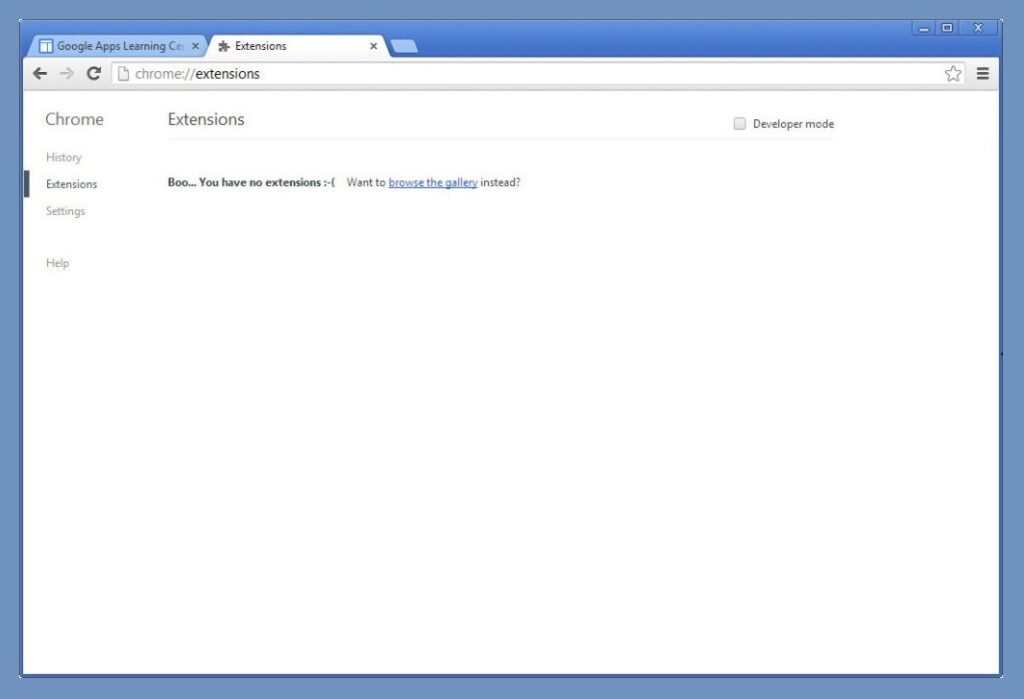Enable the Developer mode checkbox

(739, 123)
